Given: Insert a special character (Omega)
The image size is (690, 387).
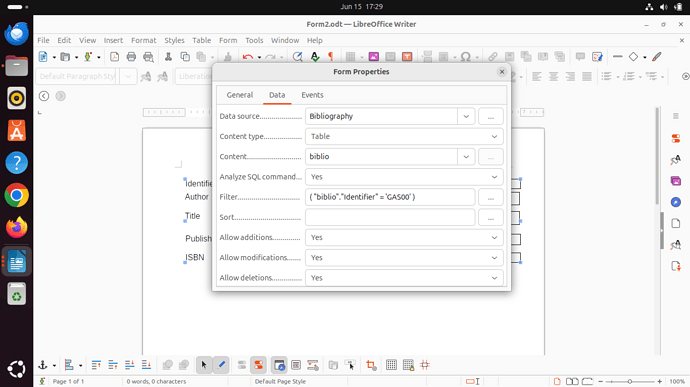Looking at the screenshot, I should click(466, 57).
